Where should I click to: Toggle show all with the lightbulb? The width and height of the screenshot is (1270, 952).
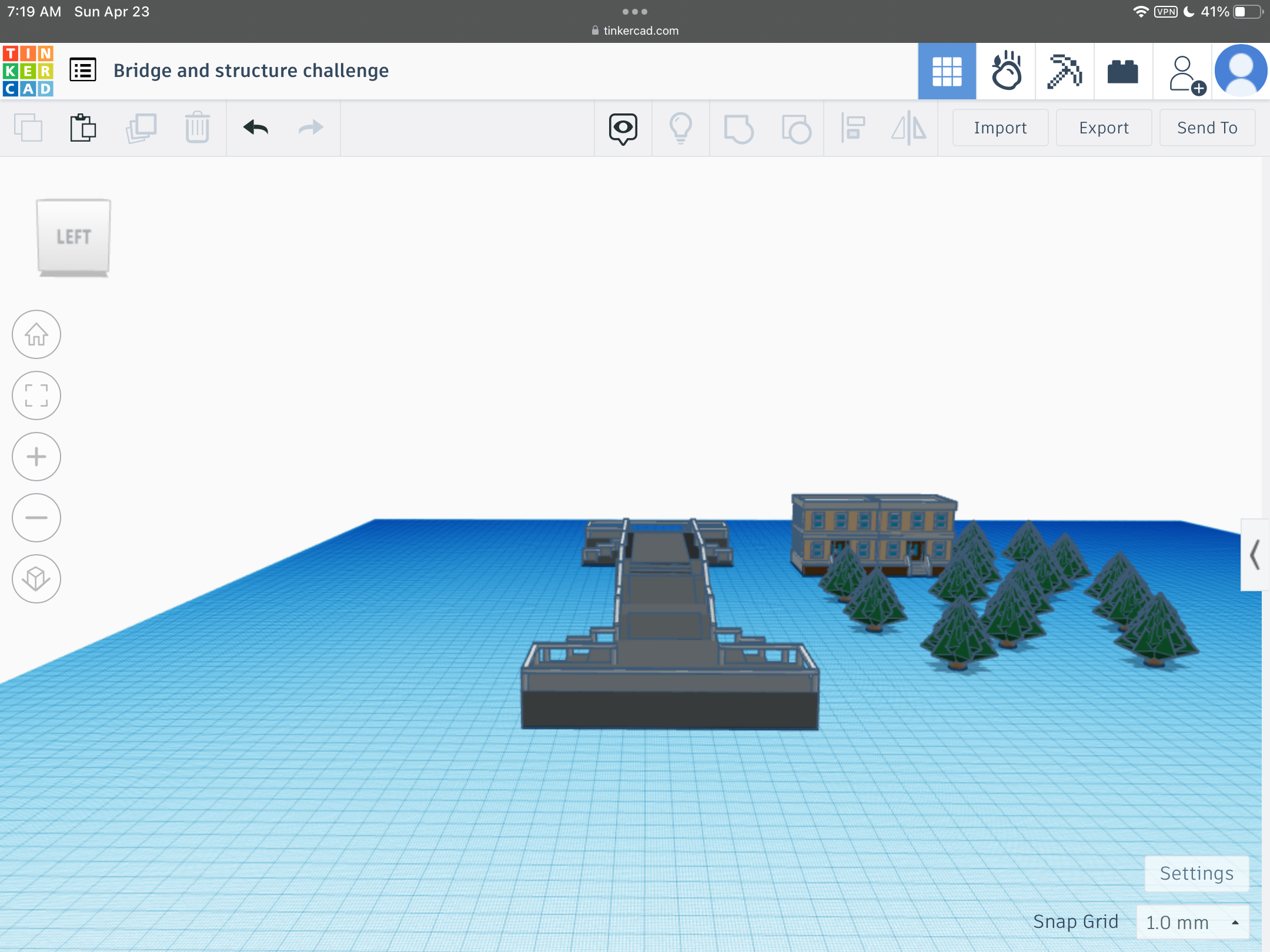tap(680, 128)
